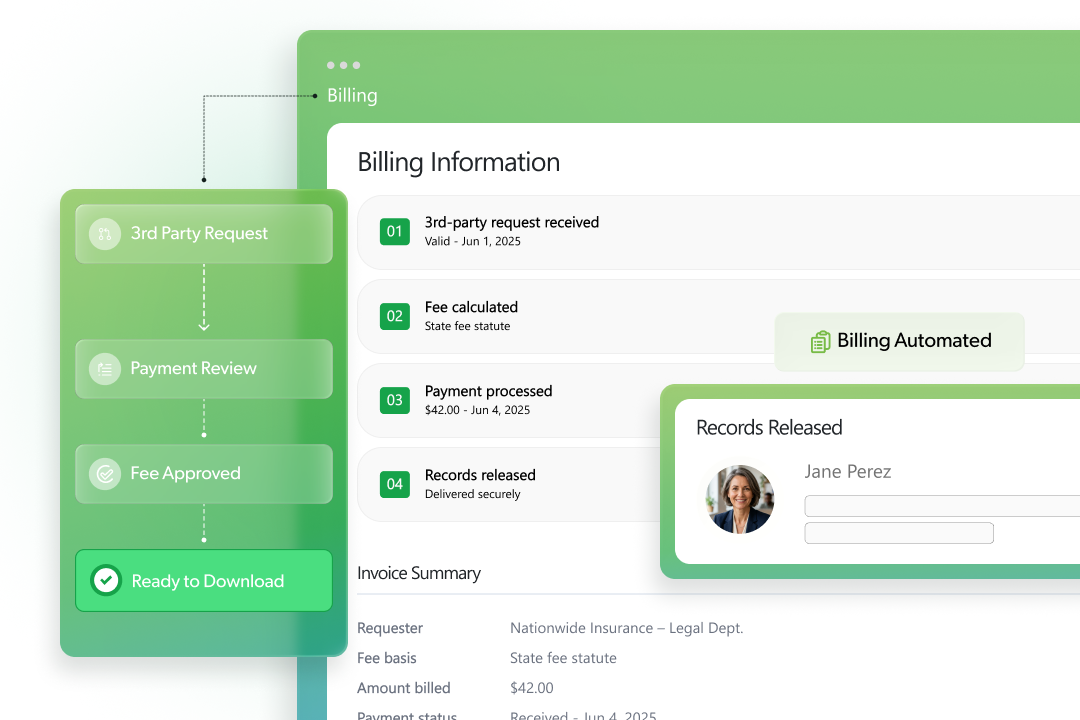Click the Invoice Summary heading
Viewport: 1080px width, 720px height.
pos(419,573)
